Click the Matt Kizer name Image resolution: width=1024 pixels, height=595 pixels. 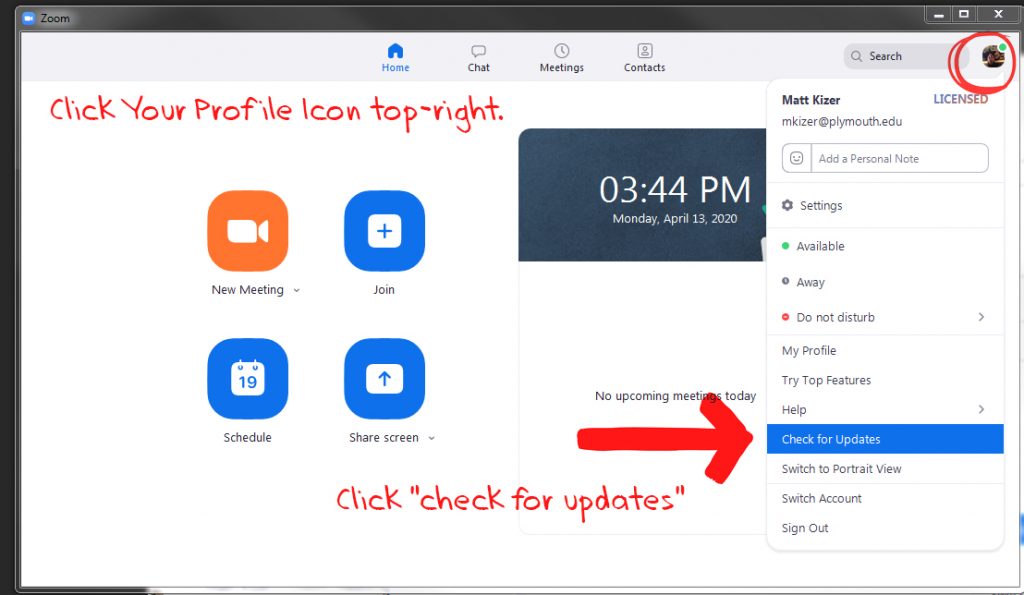(810, 100)
